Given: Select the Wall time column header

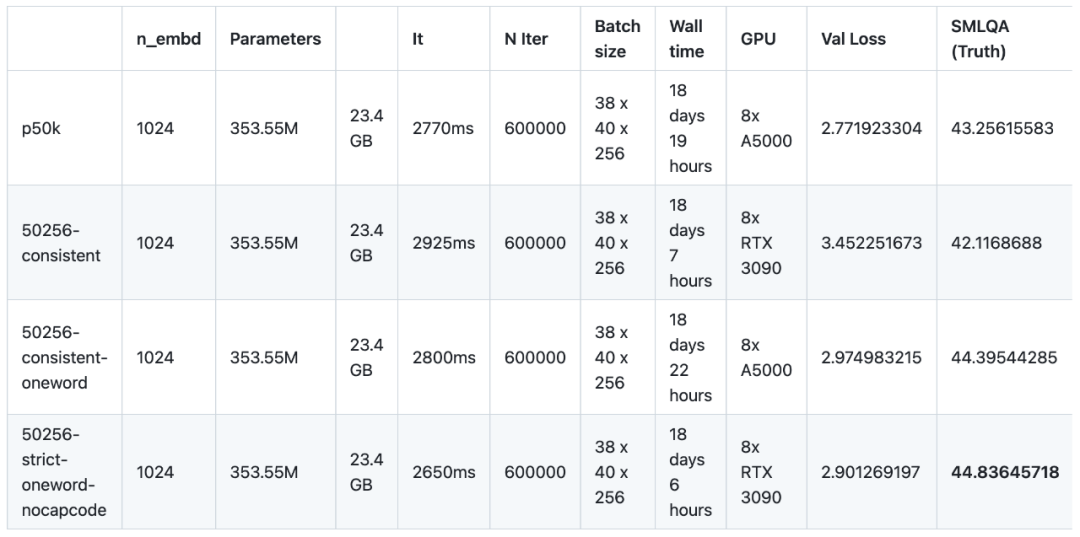Looking at the screenshot, I should [687, 39].
